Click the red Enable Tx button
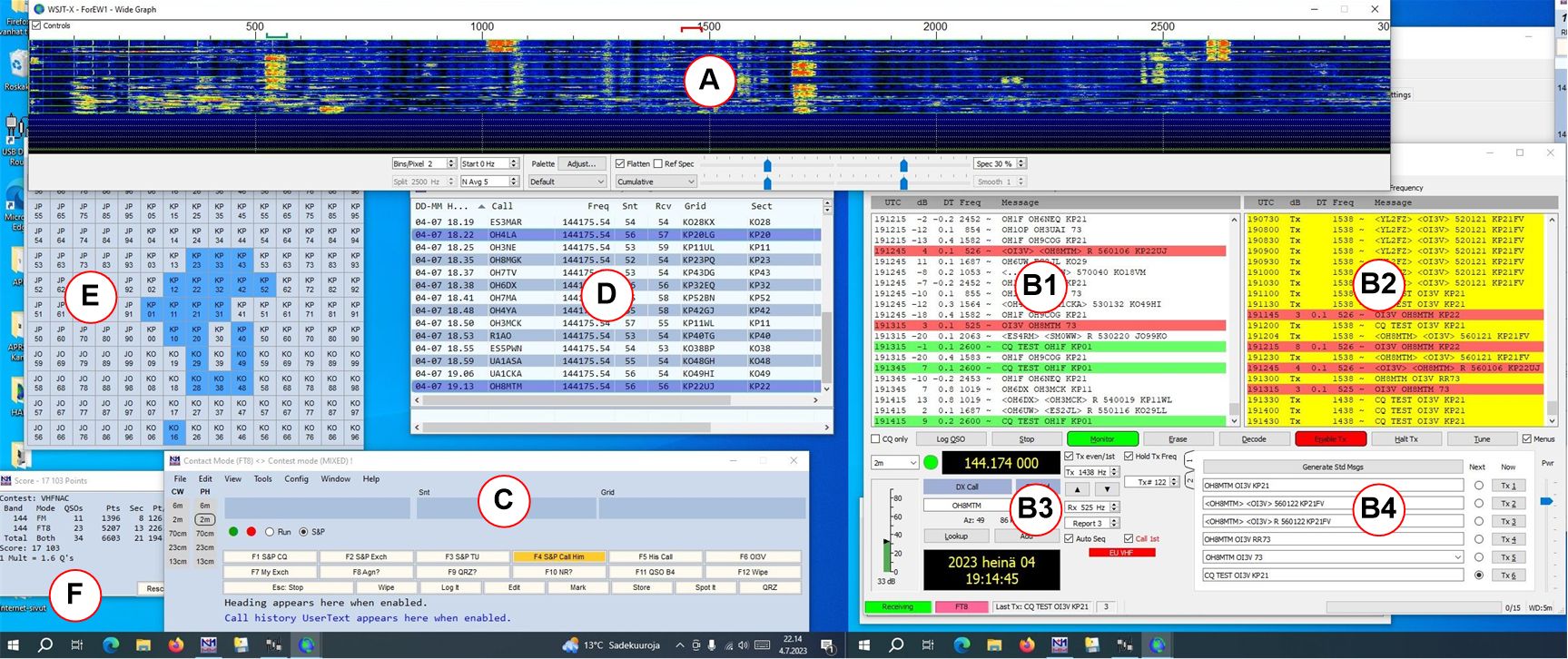 [1330, 439]
